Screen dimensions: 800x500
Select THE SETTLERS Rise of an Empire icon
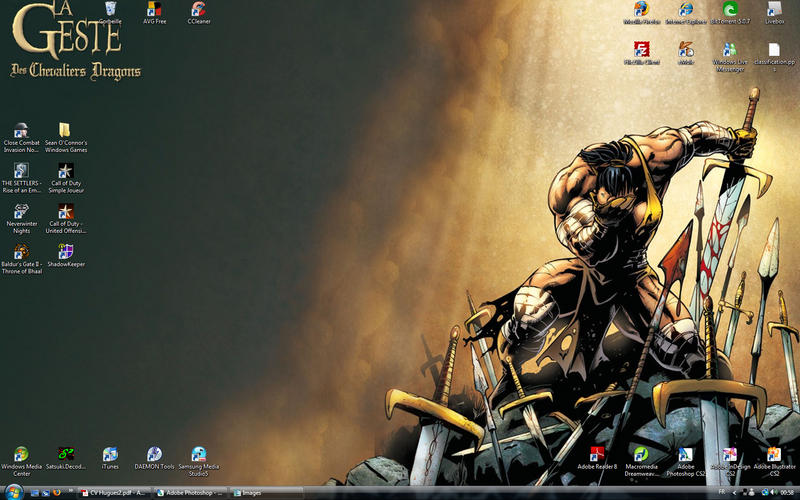pos(21,178)
